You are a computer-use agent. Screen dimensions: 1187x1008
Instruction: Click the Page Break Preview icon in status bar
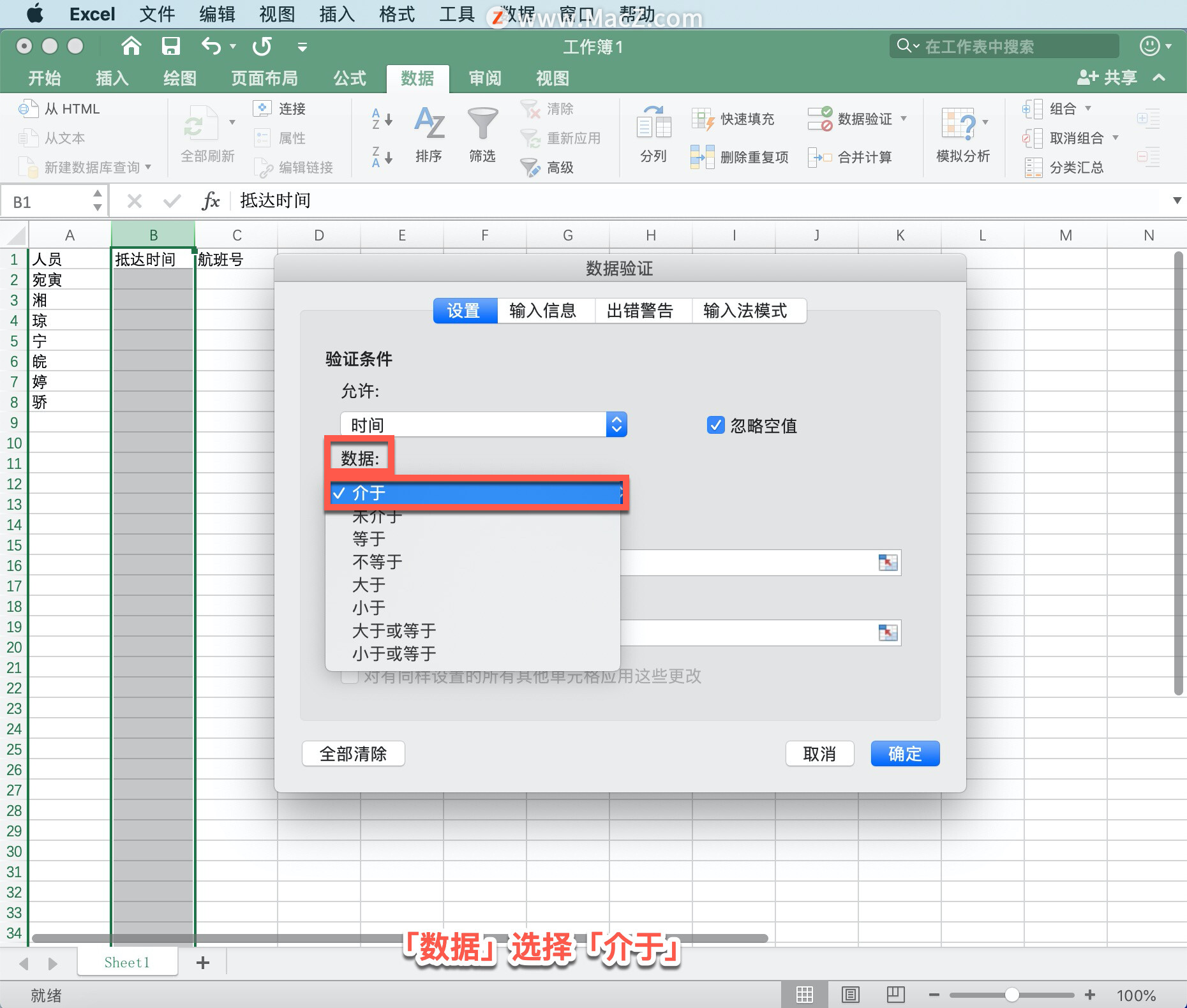pos(895,994)
